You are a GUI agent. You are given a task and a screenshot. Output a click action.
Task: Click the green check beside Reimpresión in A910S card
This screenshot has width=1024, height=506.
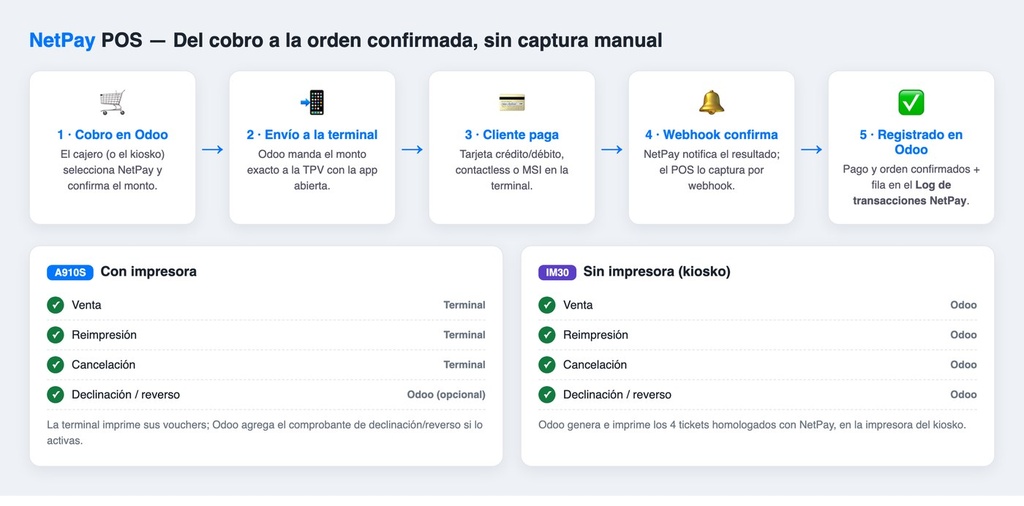pyautogui.click(x=56, y=335)
